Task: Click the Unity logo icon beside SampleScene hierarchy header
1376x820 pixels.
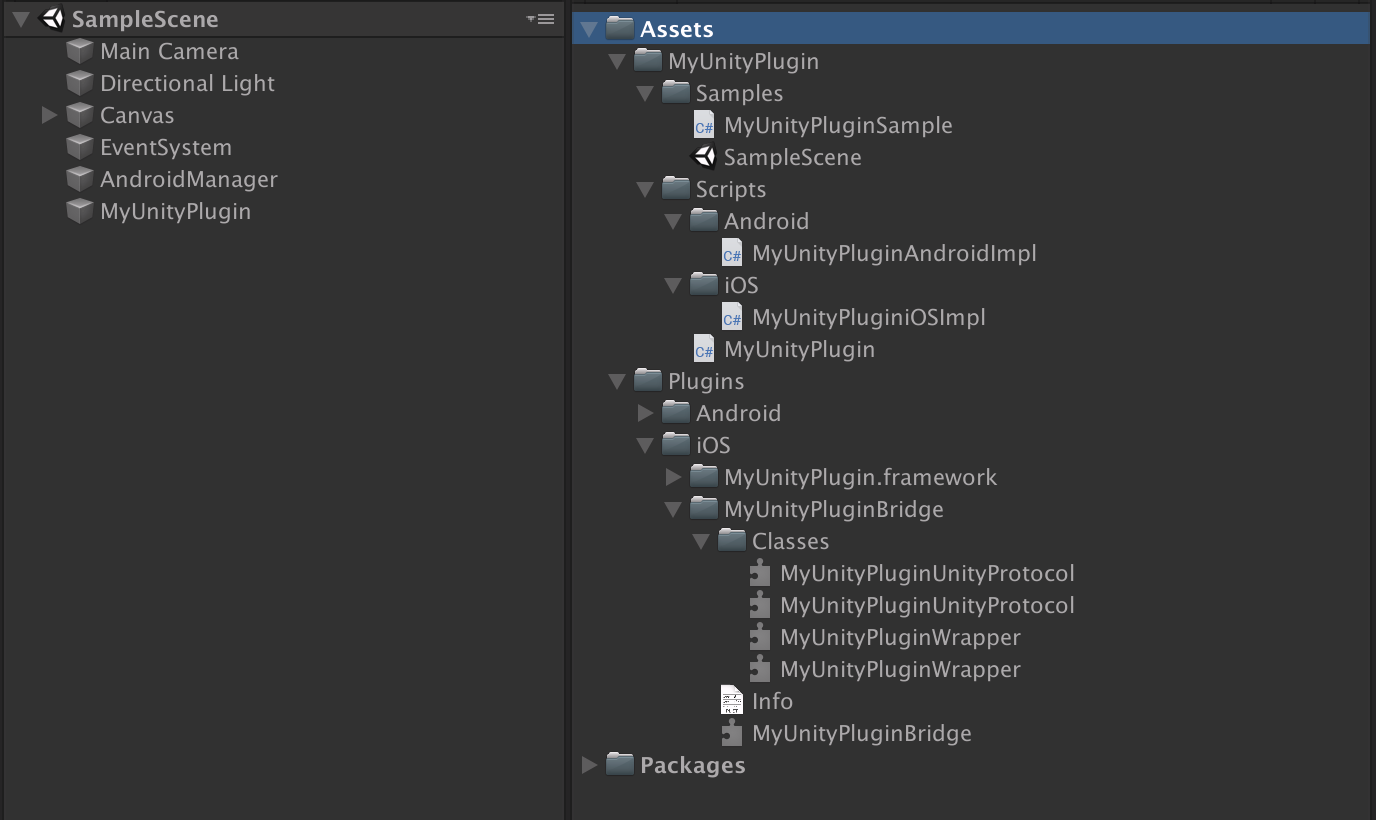Action: coord(52,19)
